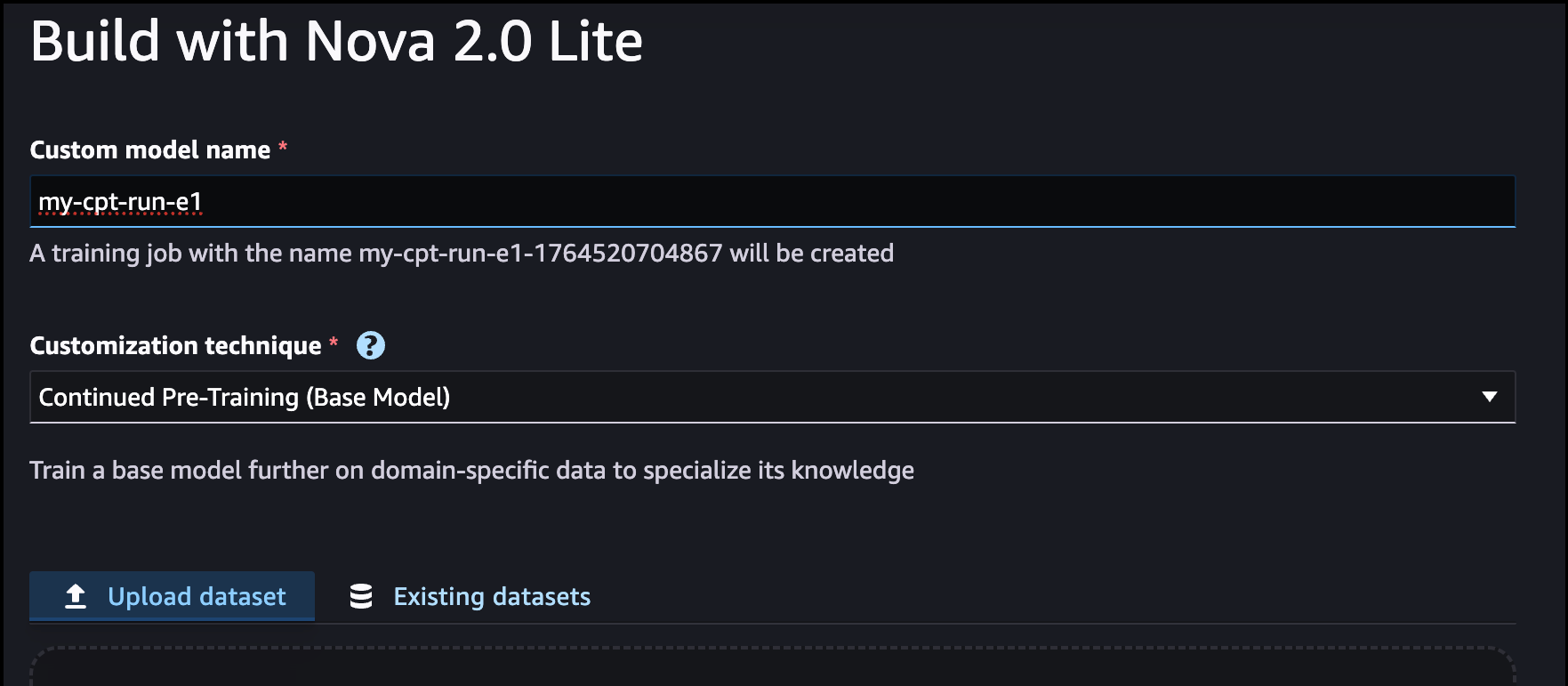Click the red asterisk beside Custom model name
Viewport: 1568px width, 686px height.
coord(283,147)
